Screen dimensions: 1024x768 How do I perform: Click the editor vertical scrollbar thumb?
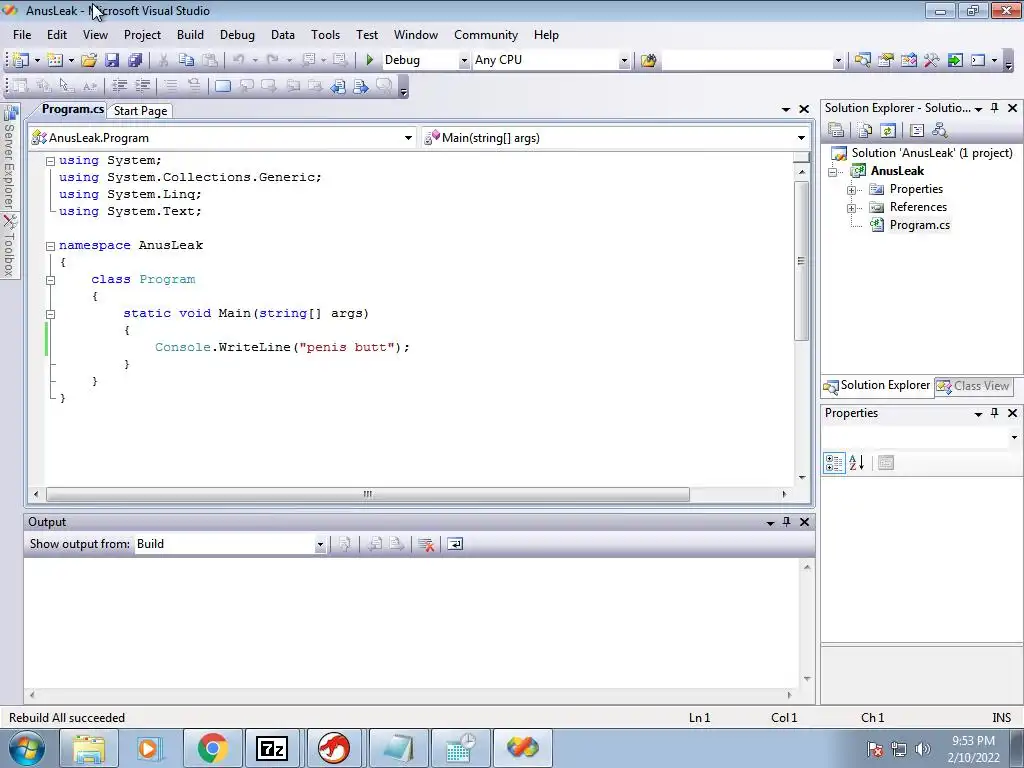pyautogui.click(x=801, y=260)
